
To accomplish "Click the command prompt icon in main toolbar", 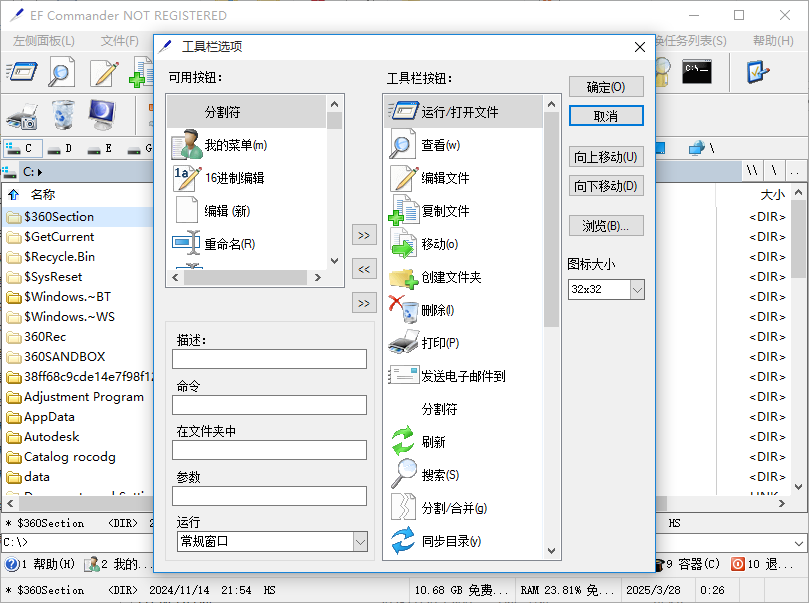I will pos(697,72).
